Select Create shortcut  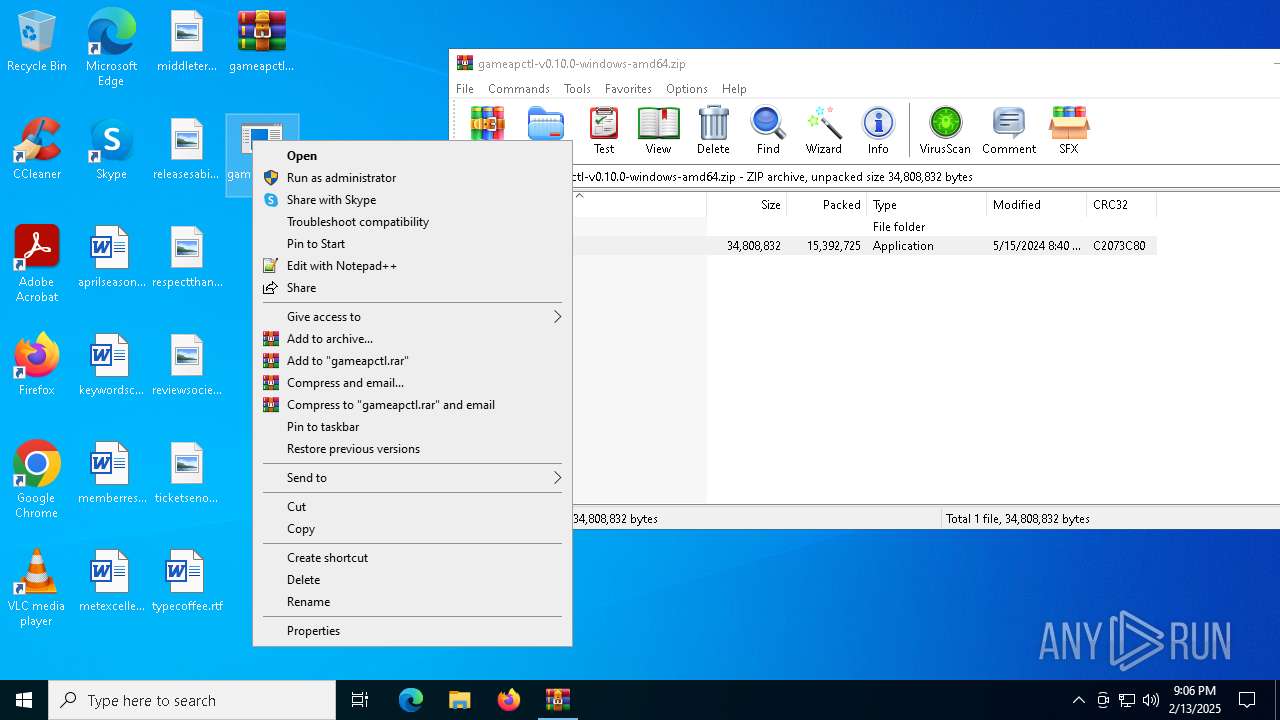[413, 558]
